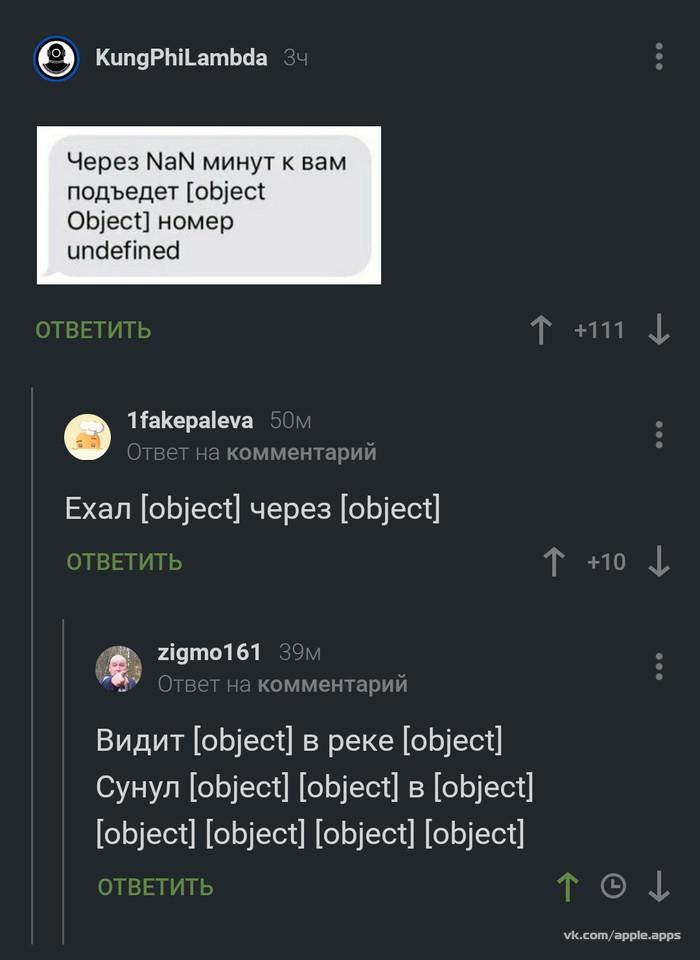
Task: Downvote KungPhiLambda's comment
Action: coord(658,330)
